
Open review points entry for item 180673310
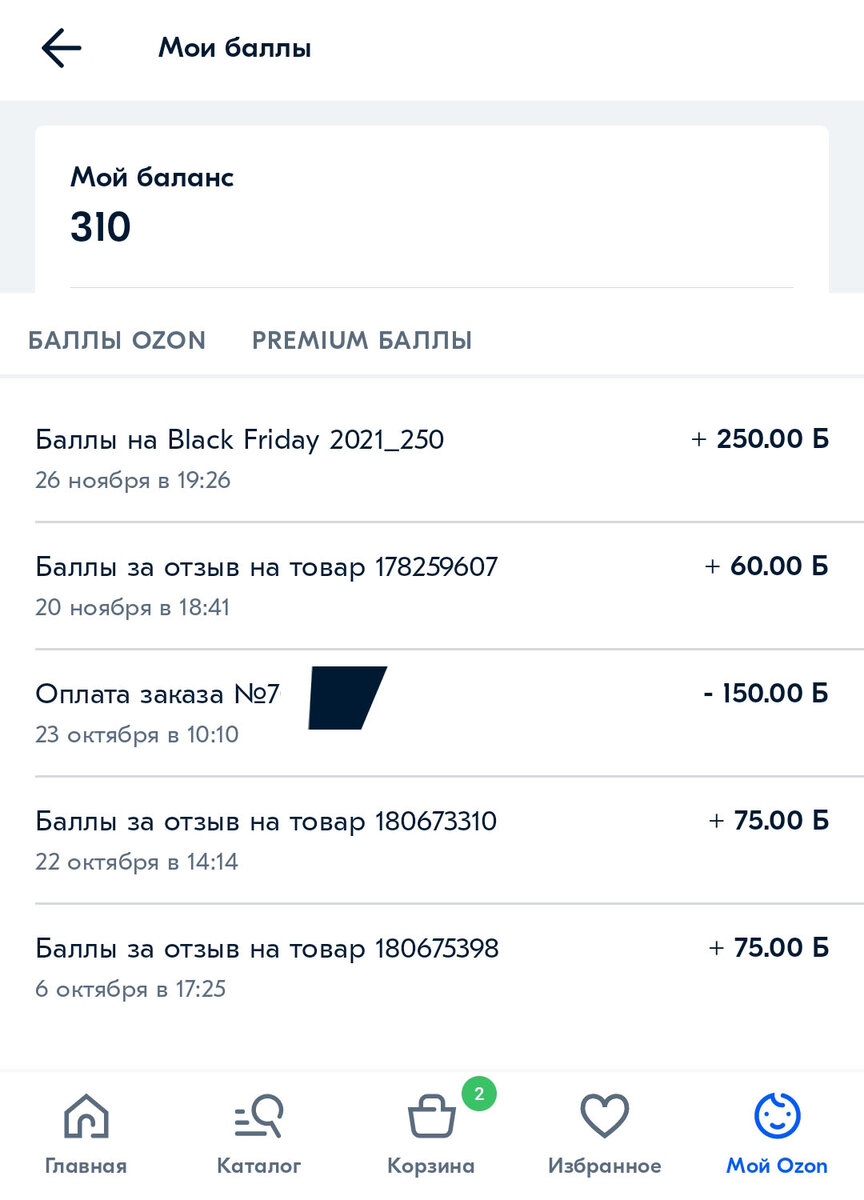coord(432,840)
